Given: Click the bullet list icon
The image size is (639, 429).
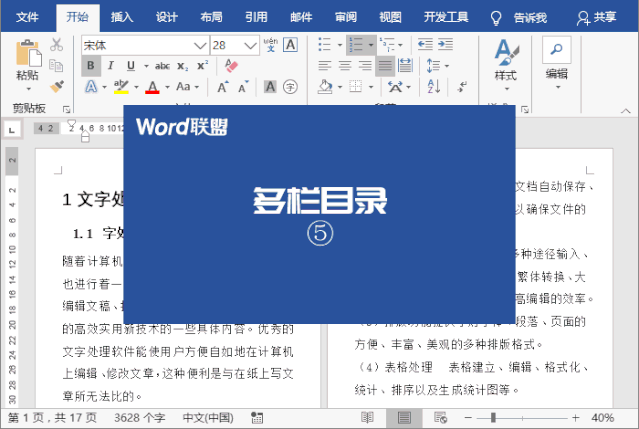Looking at the screenshot, I should 324,44.
